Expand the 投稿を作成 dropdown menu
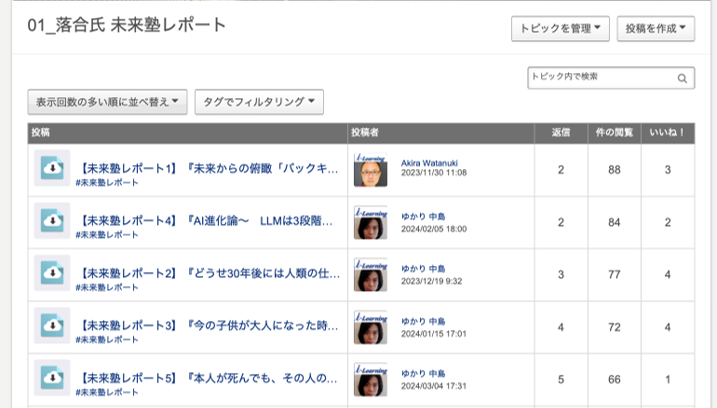This screenshot has height=408, width=717. pyautogui.click(x=656, y=30)
